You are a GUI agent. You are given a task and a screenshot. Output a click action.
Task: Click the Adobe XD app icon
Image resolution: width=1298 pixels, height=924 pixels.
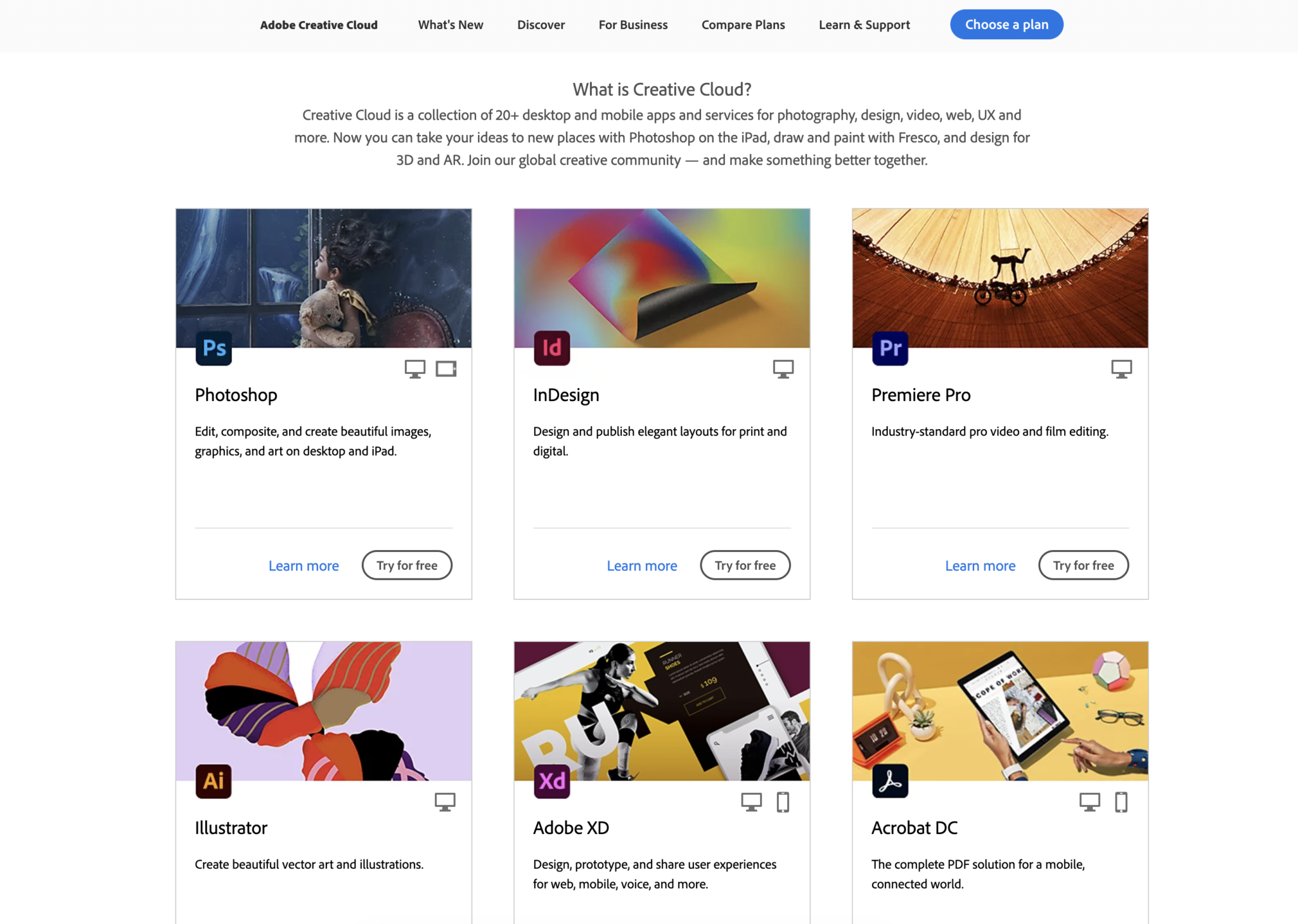click(x=552, y=780)
